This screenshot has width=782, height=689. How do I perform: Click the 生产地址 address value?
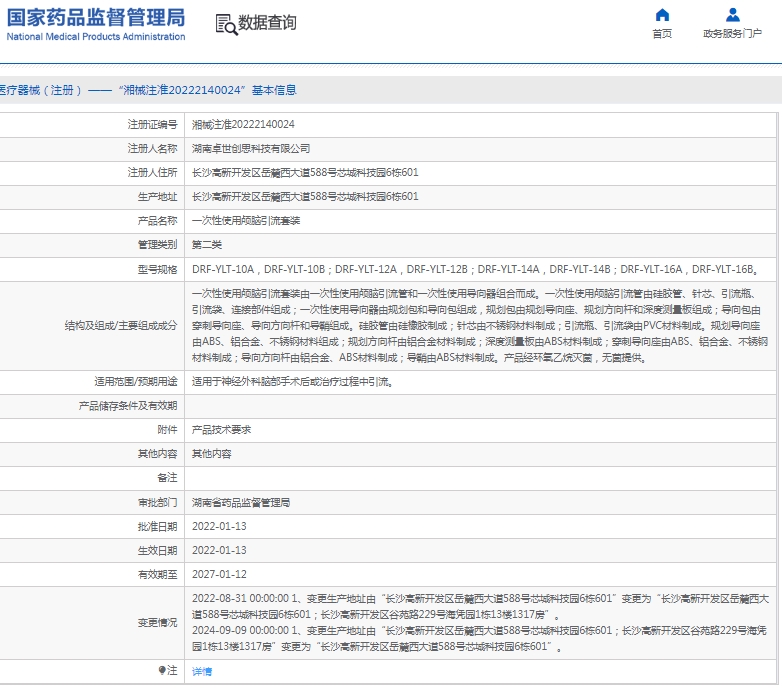coord(305,196)
